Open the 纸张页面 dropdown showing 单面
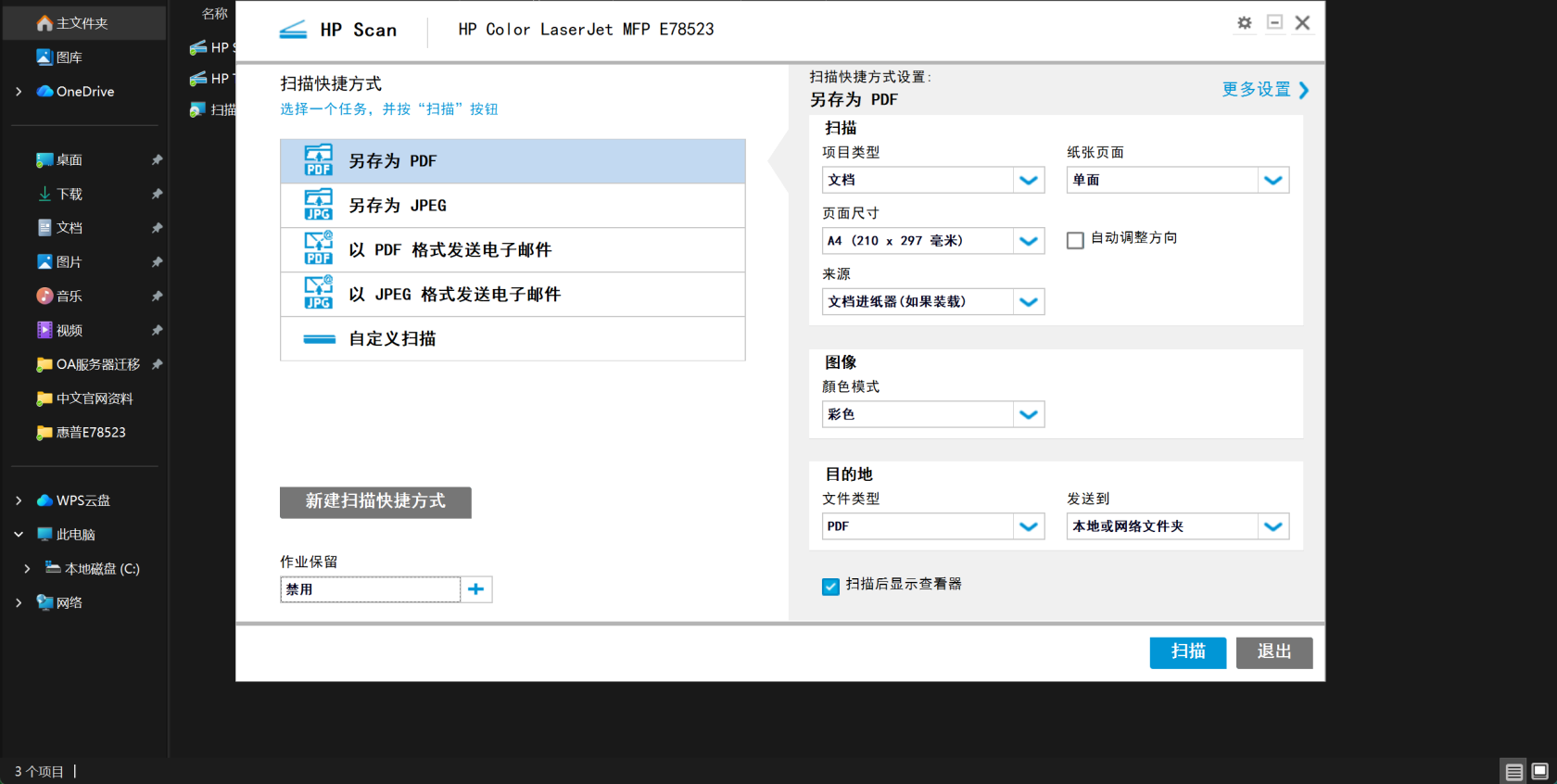 (1178, 180)
